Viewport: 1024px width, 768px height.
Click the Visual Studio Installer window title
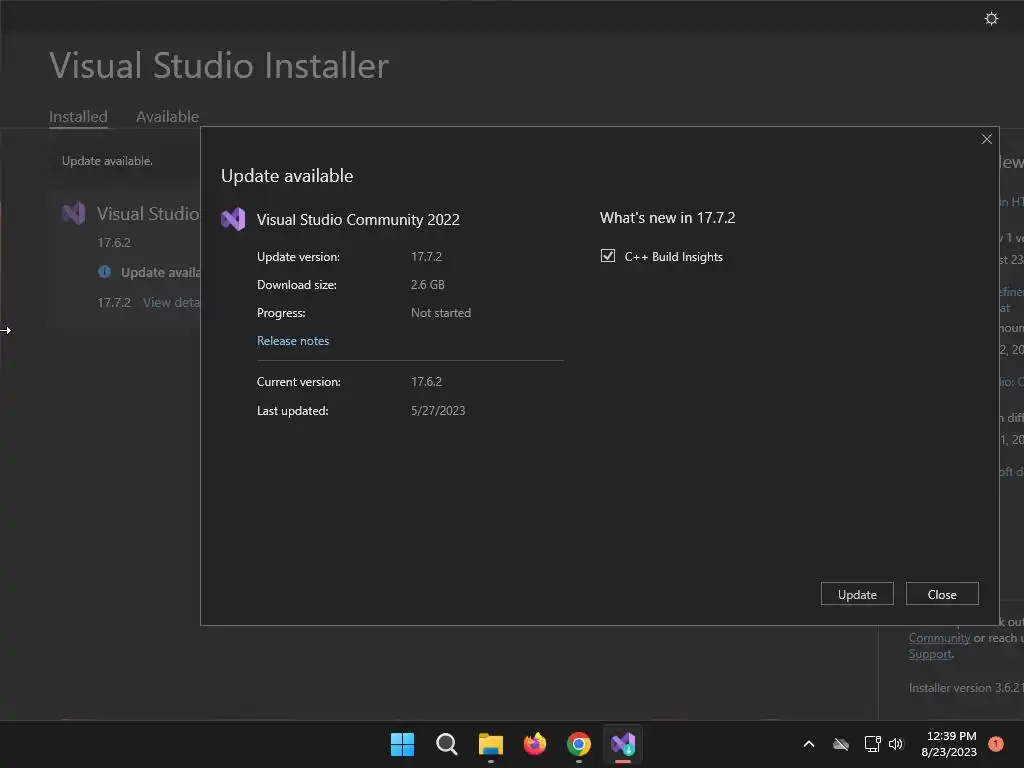point(219,66)
